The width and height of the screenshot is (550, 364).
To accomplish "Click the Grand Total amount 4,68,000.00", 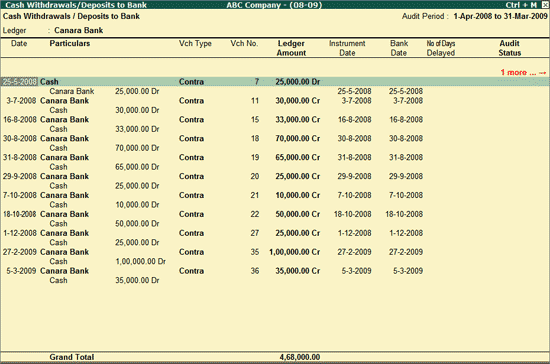I will coord(300,357).
